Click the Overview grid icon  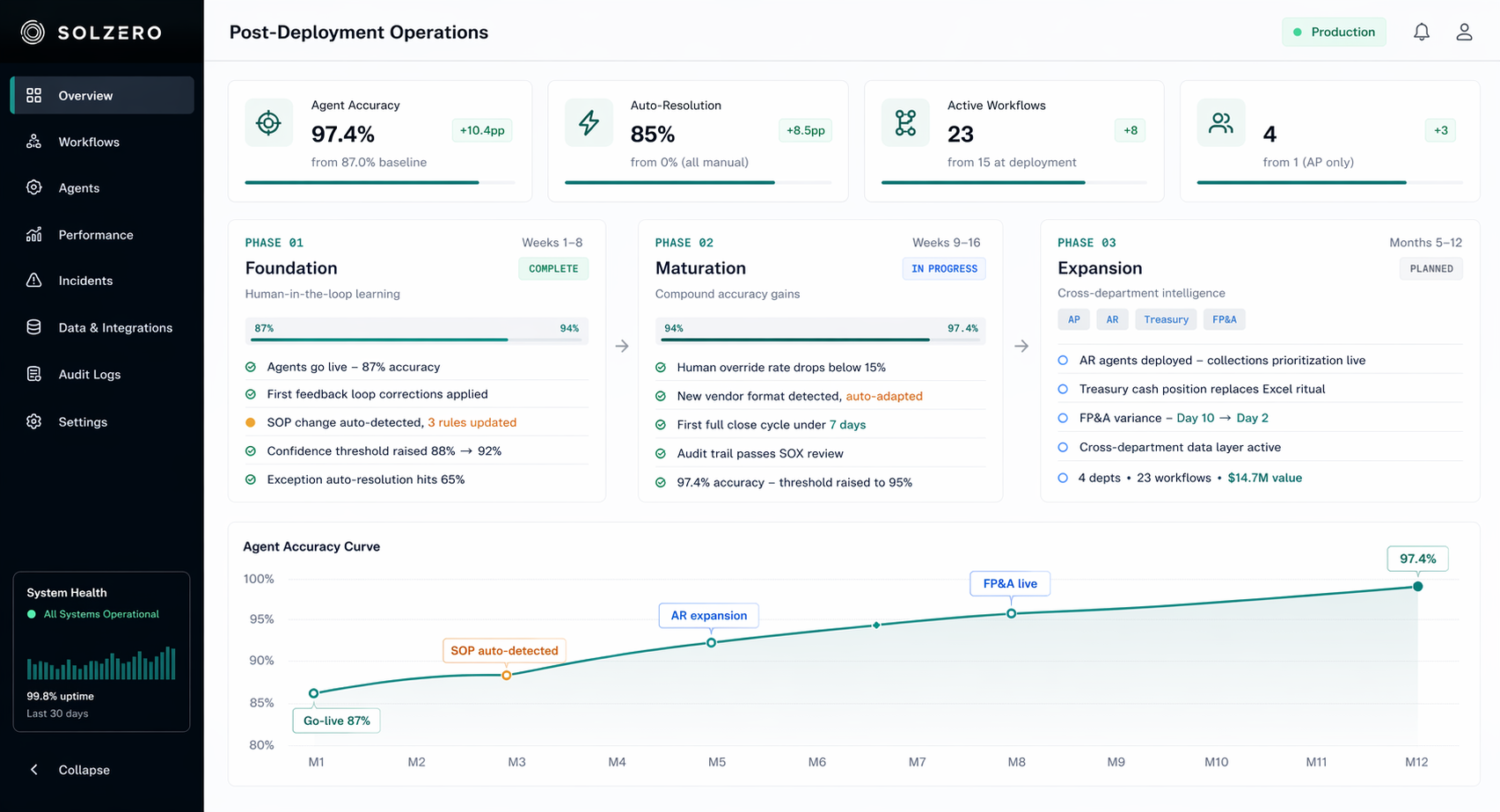(x=34, y=95)
